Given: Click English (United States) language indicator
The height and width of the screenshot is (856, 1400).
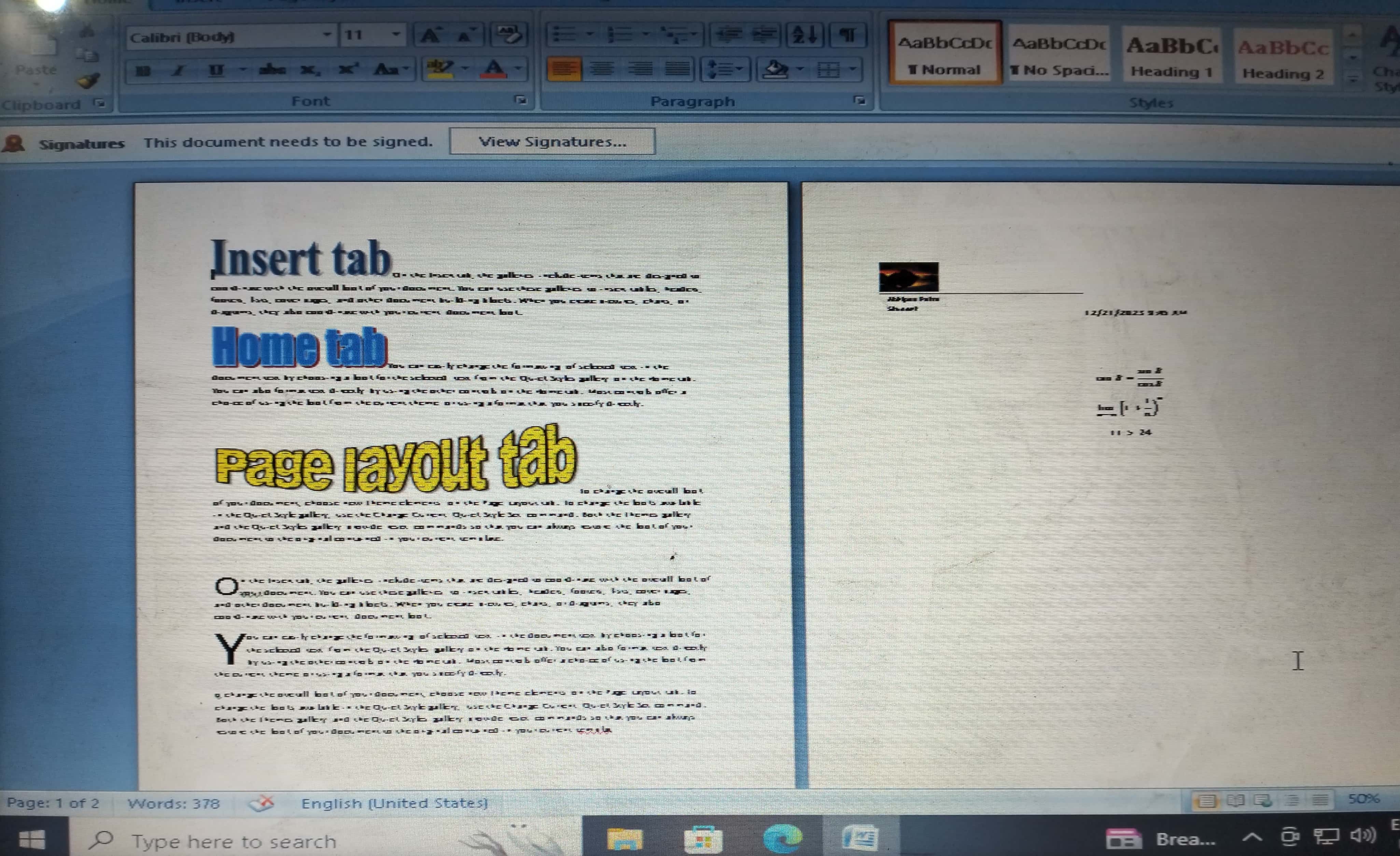Looking at the screenshot, I should (394, 803).
